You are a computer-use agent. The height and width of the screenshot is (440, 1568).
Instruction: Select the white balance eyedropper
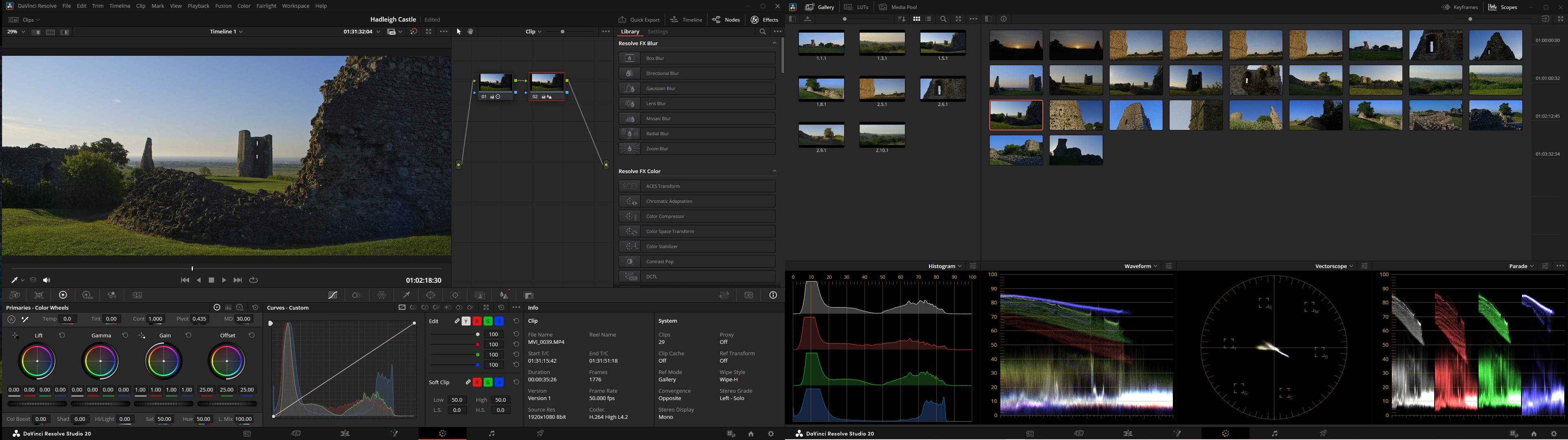point(25,319)
